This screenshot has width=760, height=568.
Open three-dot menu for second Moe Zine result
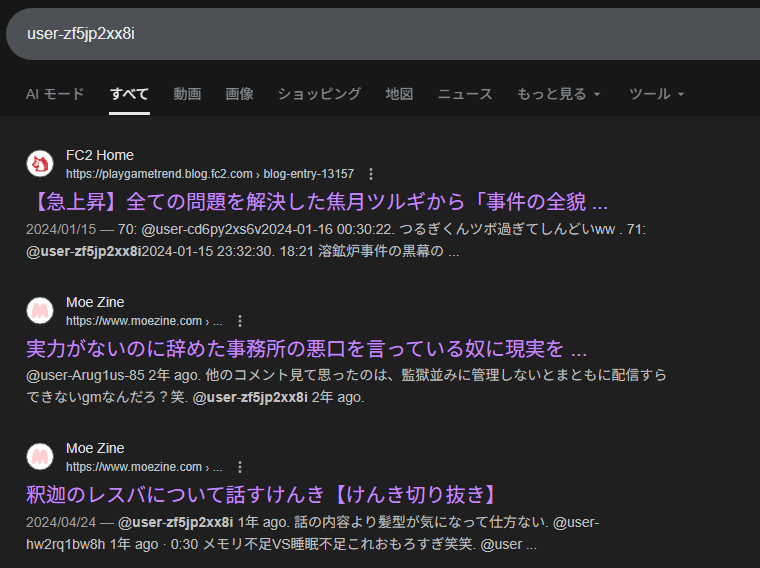pos(239,467)
